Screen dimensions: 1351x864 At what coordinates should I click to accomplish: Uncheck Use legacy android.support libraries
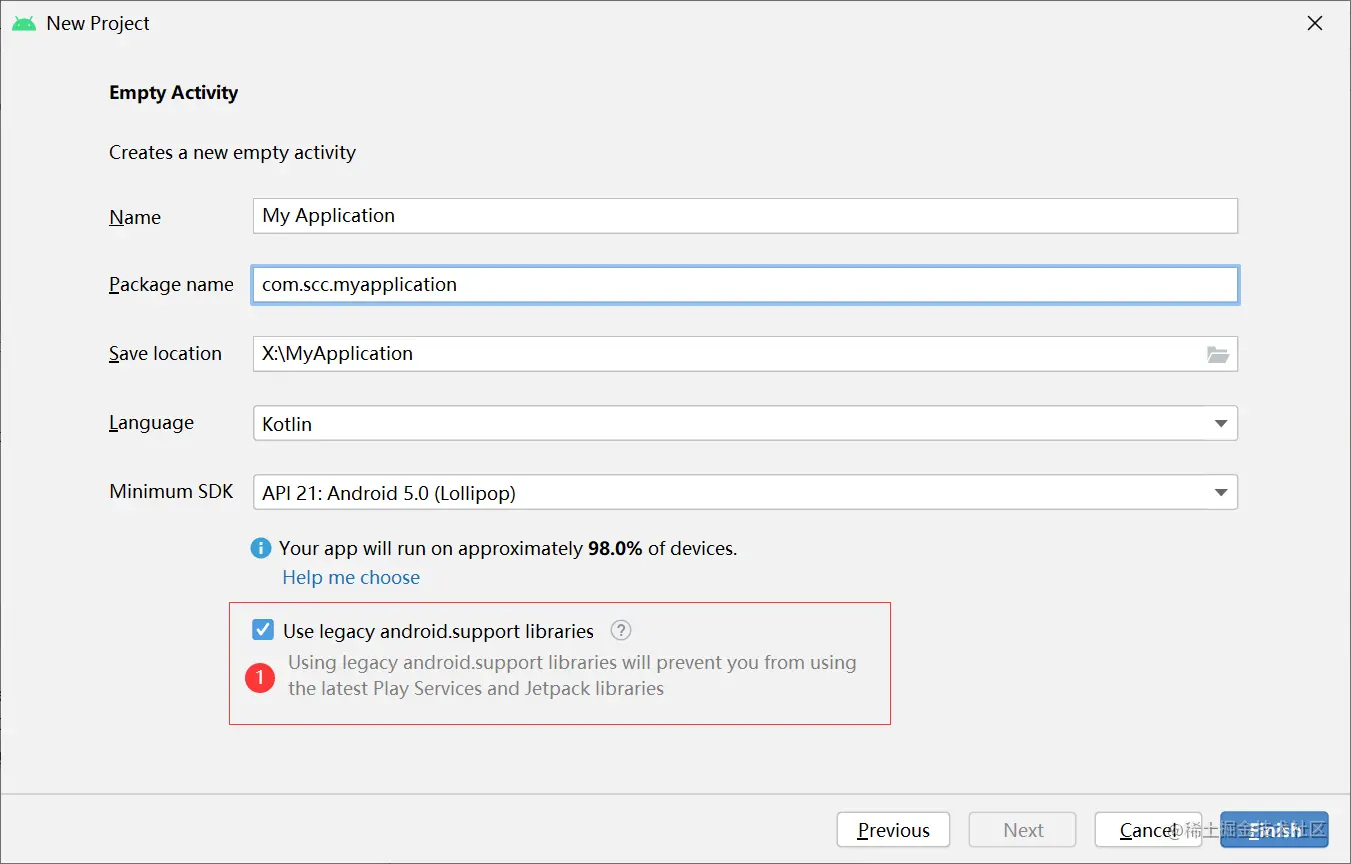263,630
